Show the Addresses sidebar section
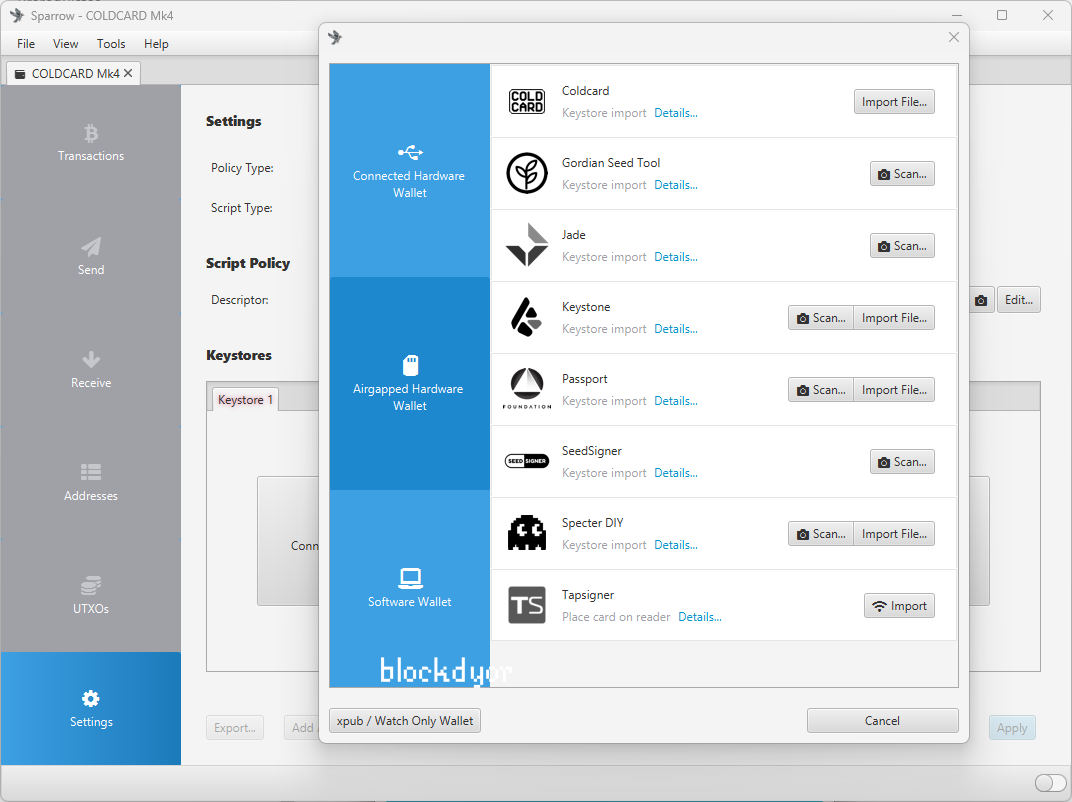 click(x=91, y=482)
